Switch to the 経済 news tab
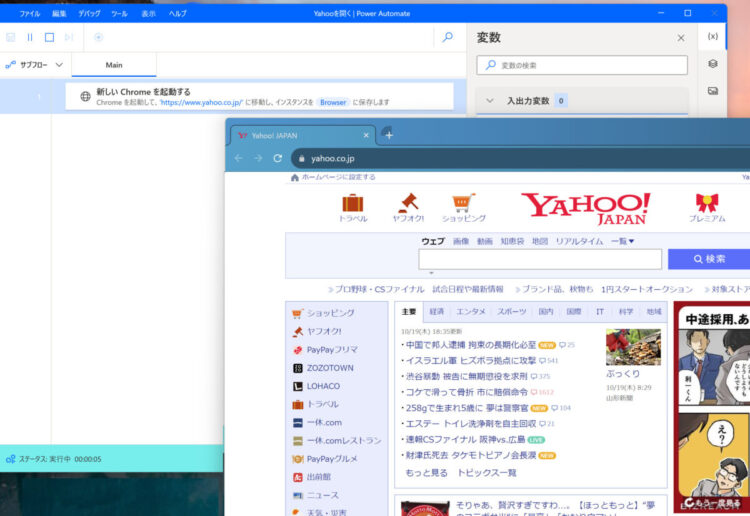750x516 pixels. pyautogui.click(x=437, y=312)
